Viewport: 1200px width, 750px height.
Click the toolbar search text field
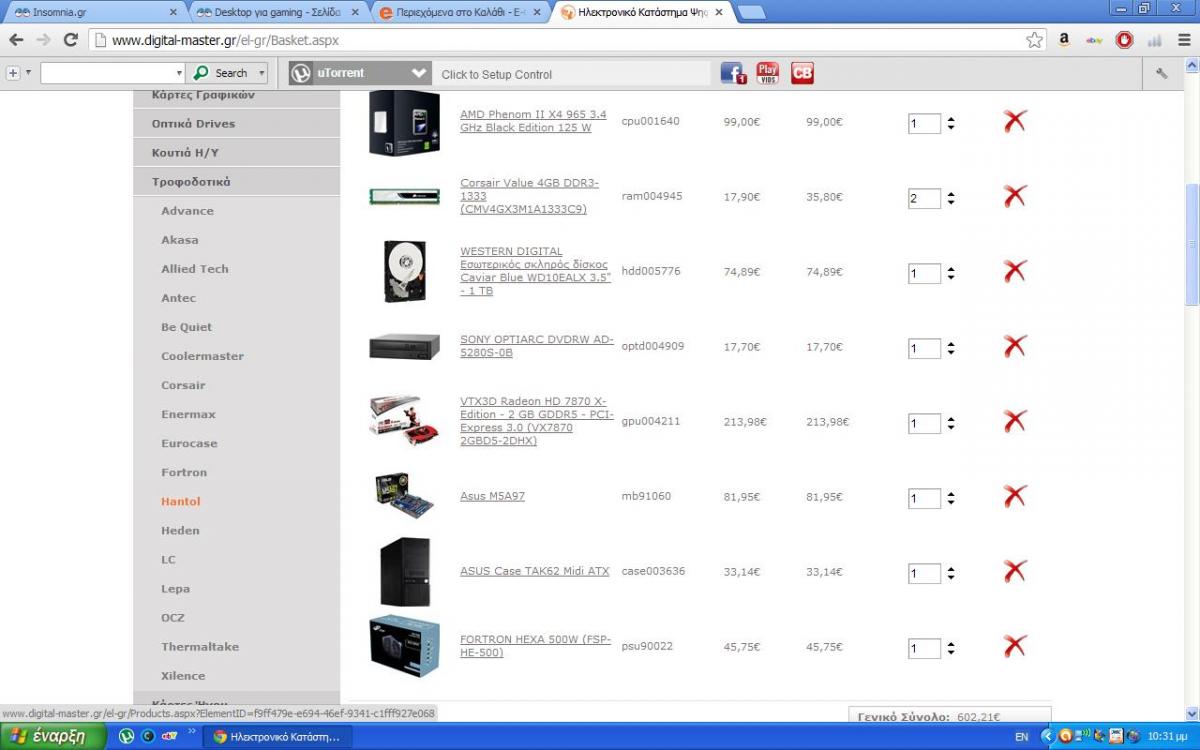(108, 73)
